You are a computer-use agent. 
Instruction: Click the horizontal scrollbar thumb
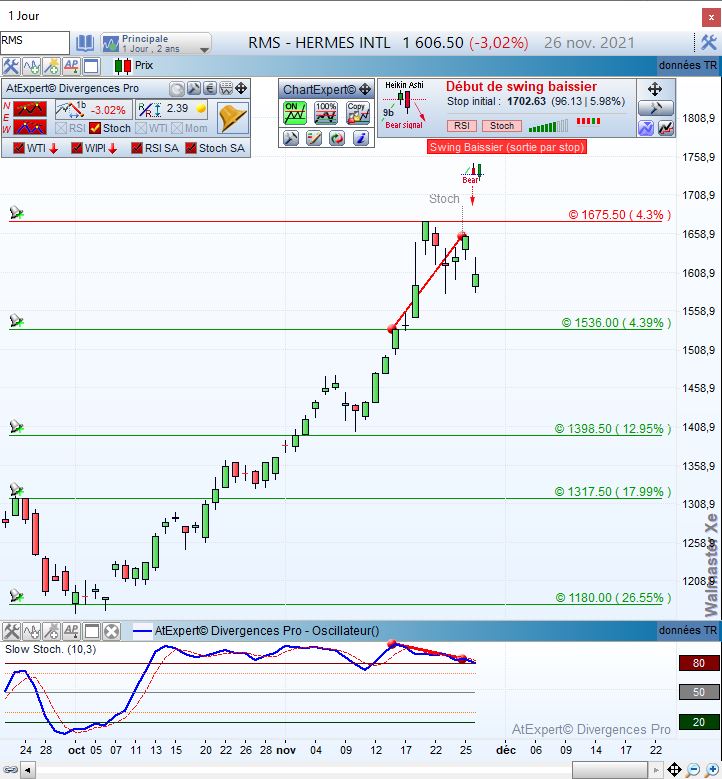pyautogui.click(x=610, y=771)
